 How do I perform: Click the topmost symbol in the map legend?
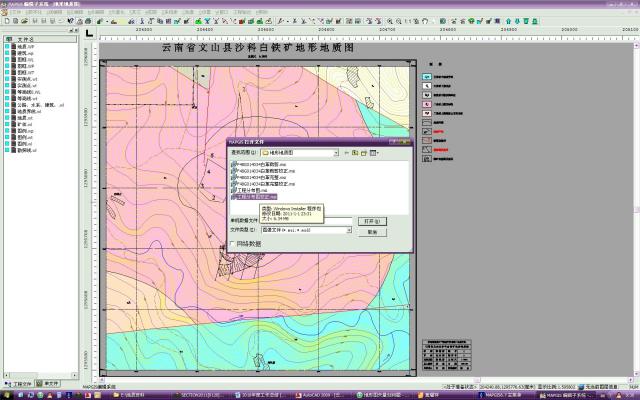[427, 76]
